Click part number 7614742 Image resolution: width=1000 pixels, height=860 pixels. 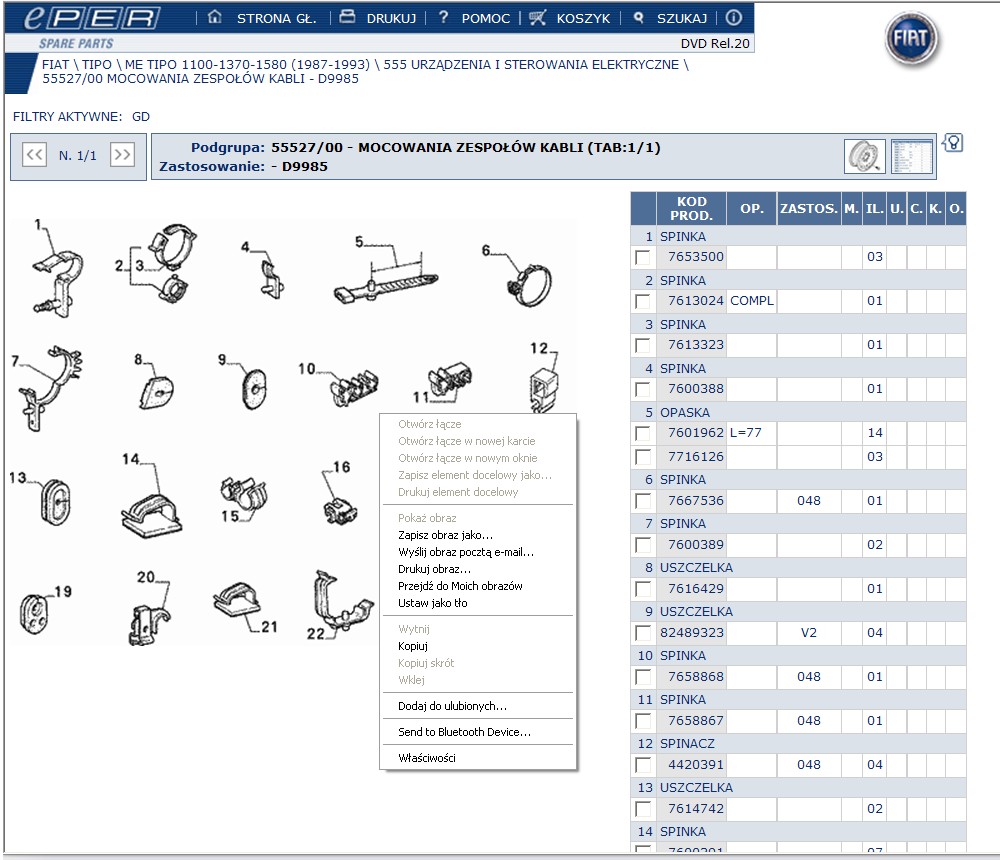coord(696,809)
